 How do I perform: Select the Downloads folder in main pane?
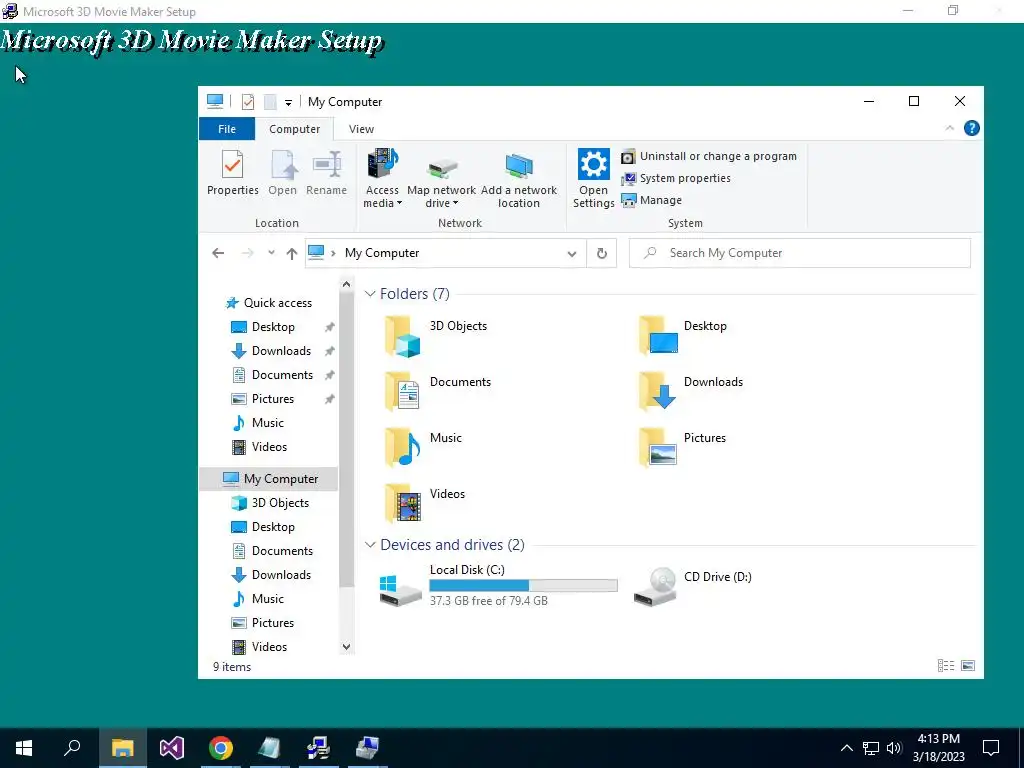691,391
